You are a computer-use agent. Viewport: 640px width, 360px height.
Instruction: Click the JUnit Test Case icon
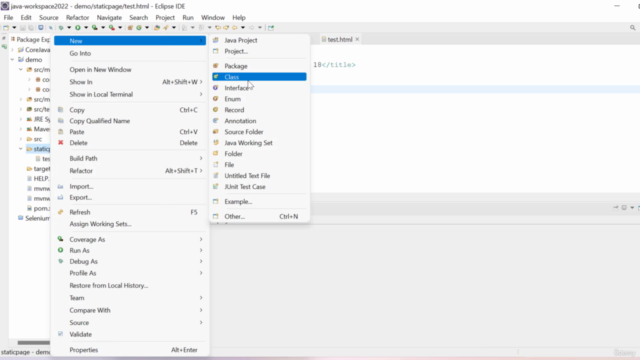point(216,187)
